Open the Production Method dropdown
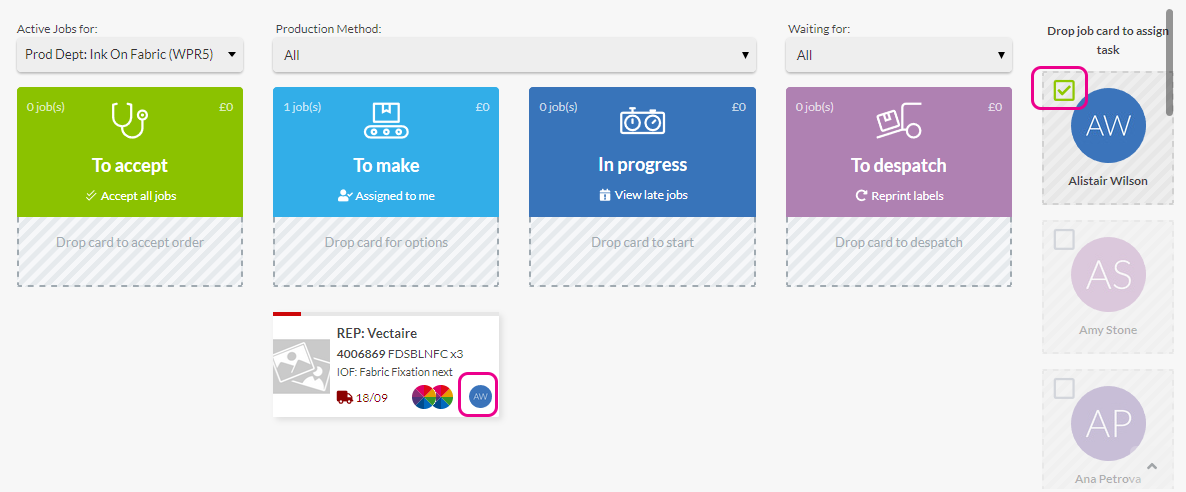 click(x=514, y=55)
